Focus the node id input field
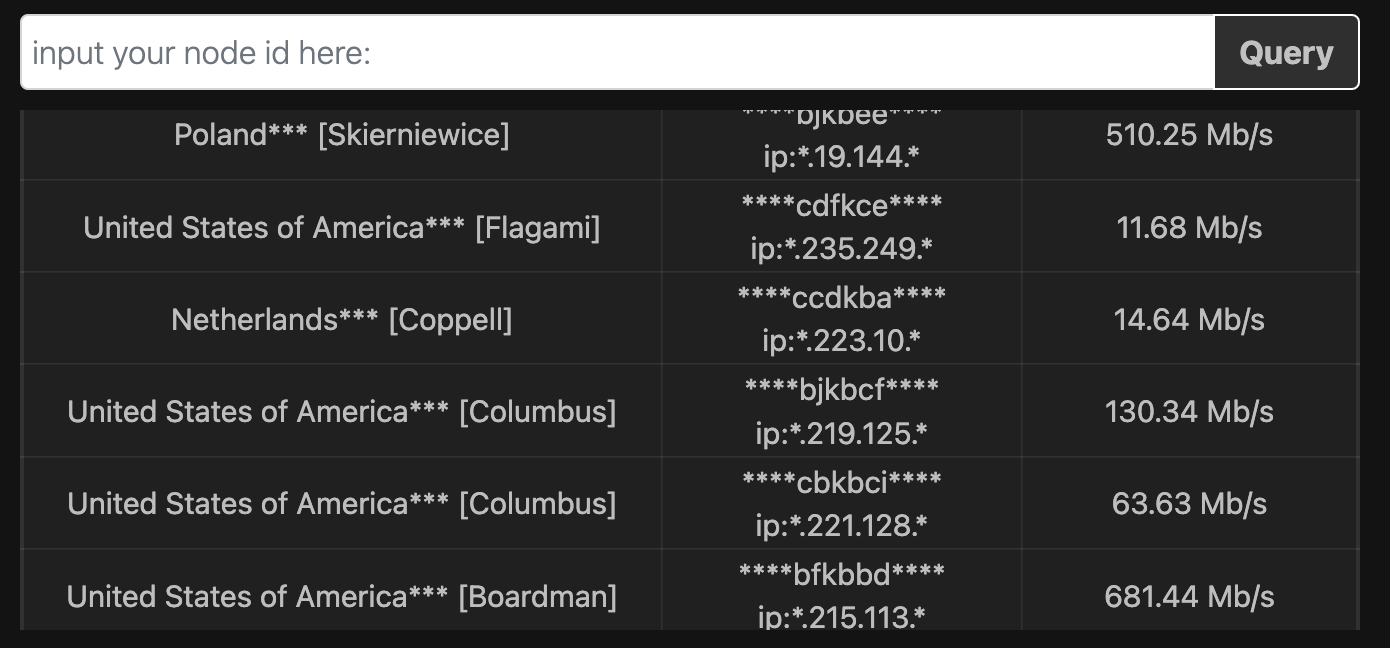Viewport: 1390px width, 648px height. pyautogui.click(x=618, y=52)
